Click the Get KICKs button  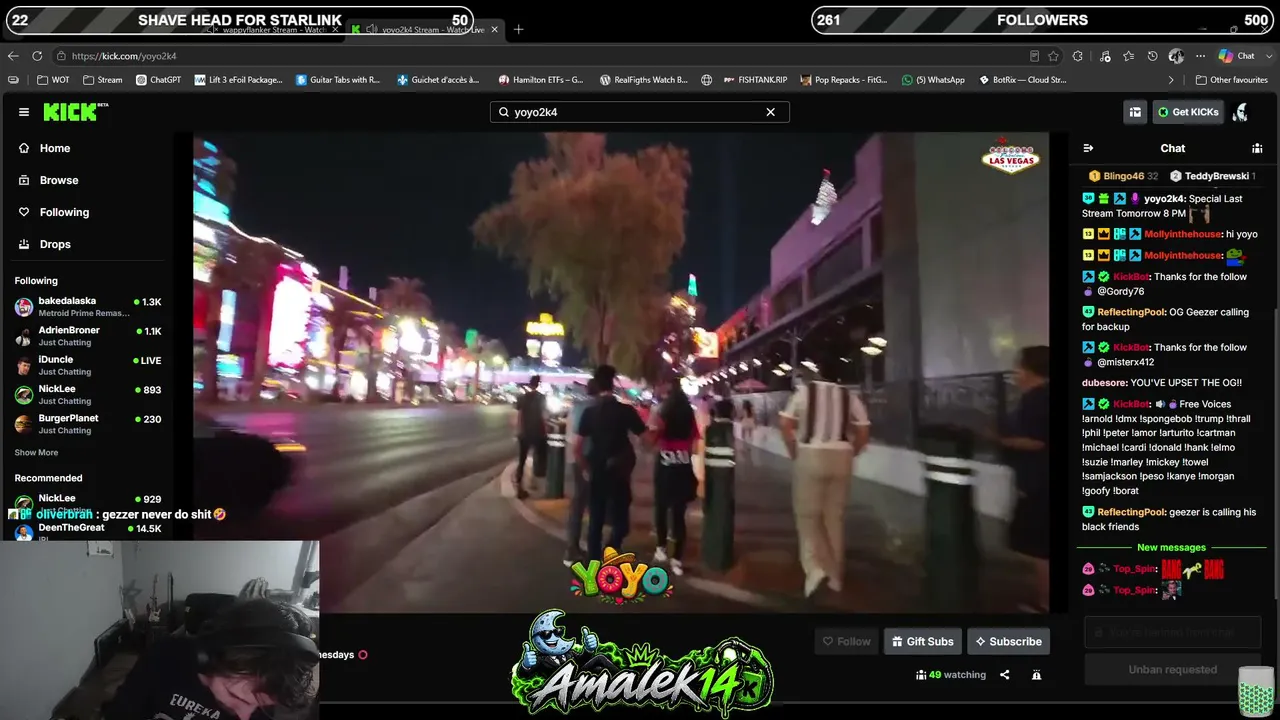1188,112
